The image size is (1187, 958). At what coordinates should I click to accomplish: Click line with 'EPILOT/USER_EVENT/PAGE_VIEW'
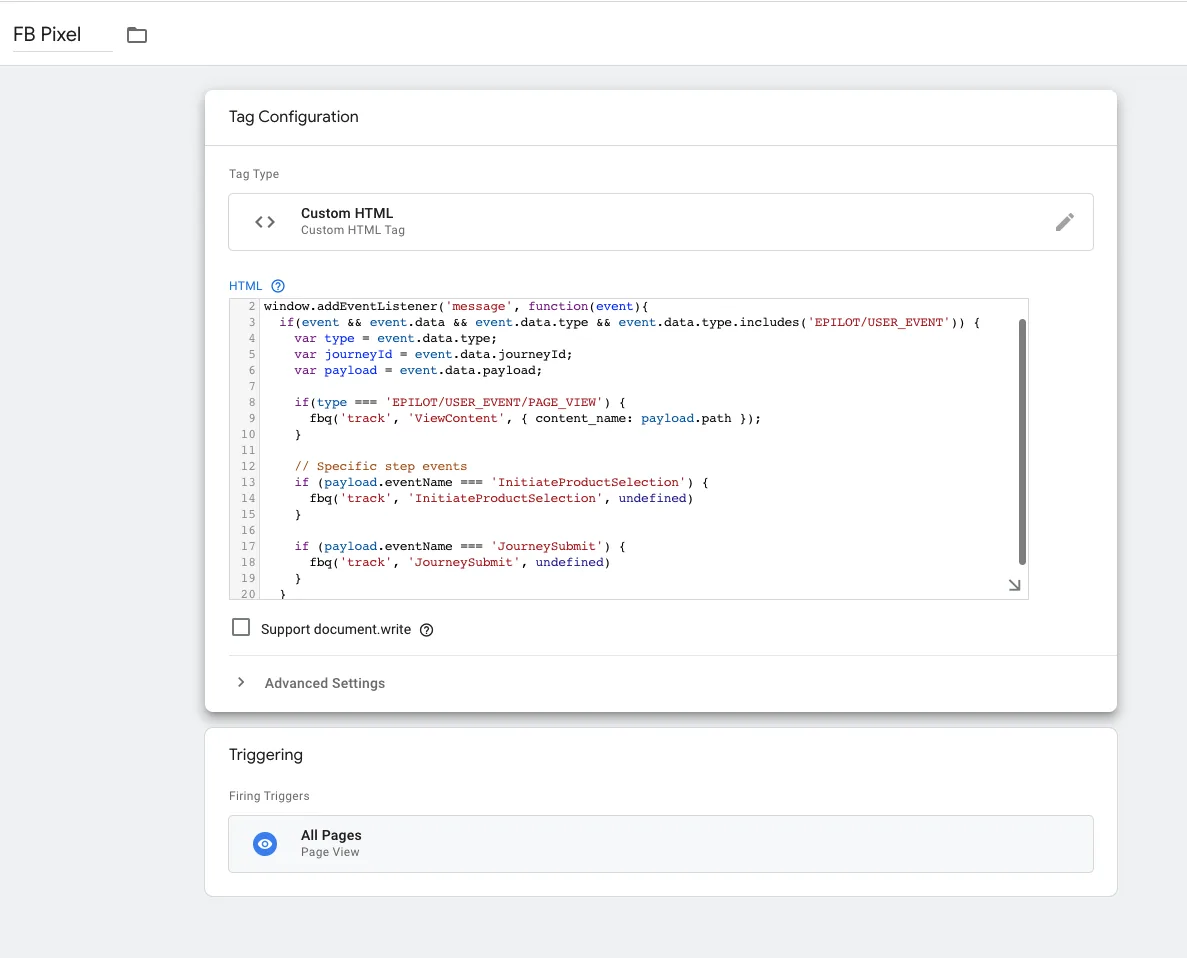460,403
